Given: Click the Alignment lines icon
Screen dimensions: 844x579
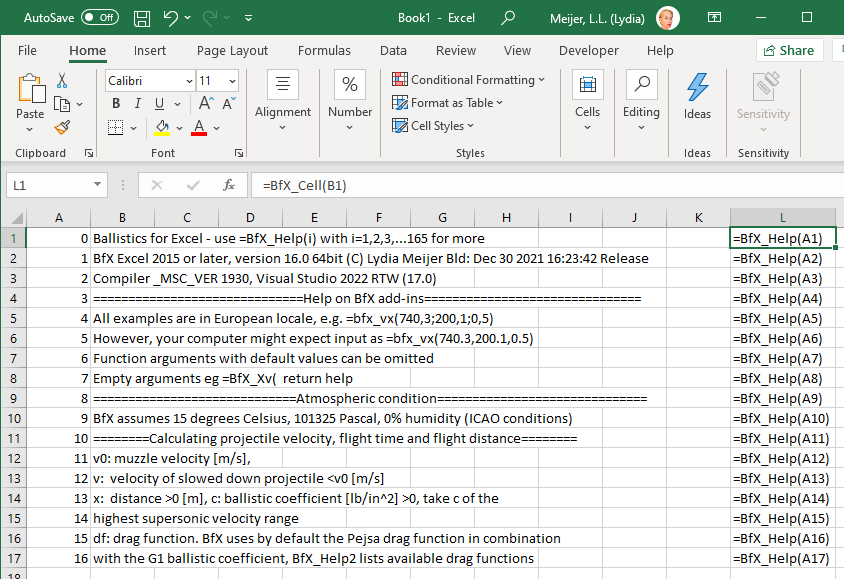Looking at the screenshot, I should (283, 84).
